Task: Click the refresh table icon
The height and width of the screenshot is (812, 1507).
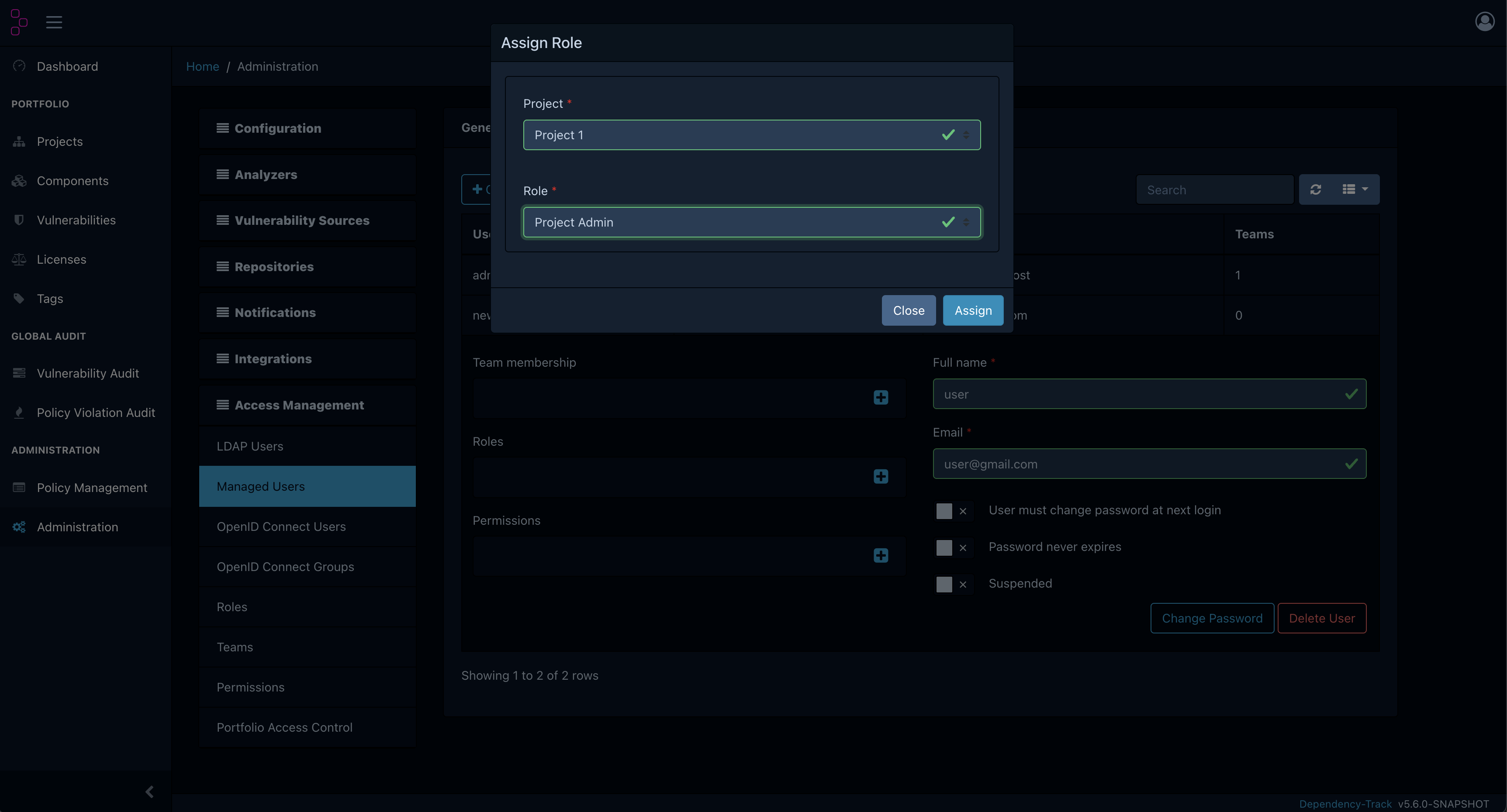Action: coord(1316,189)
